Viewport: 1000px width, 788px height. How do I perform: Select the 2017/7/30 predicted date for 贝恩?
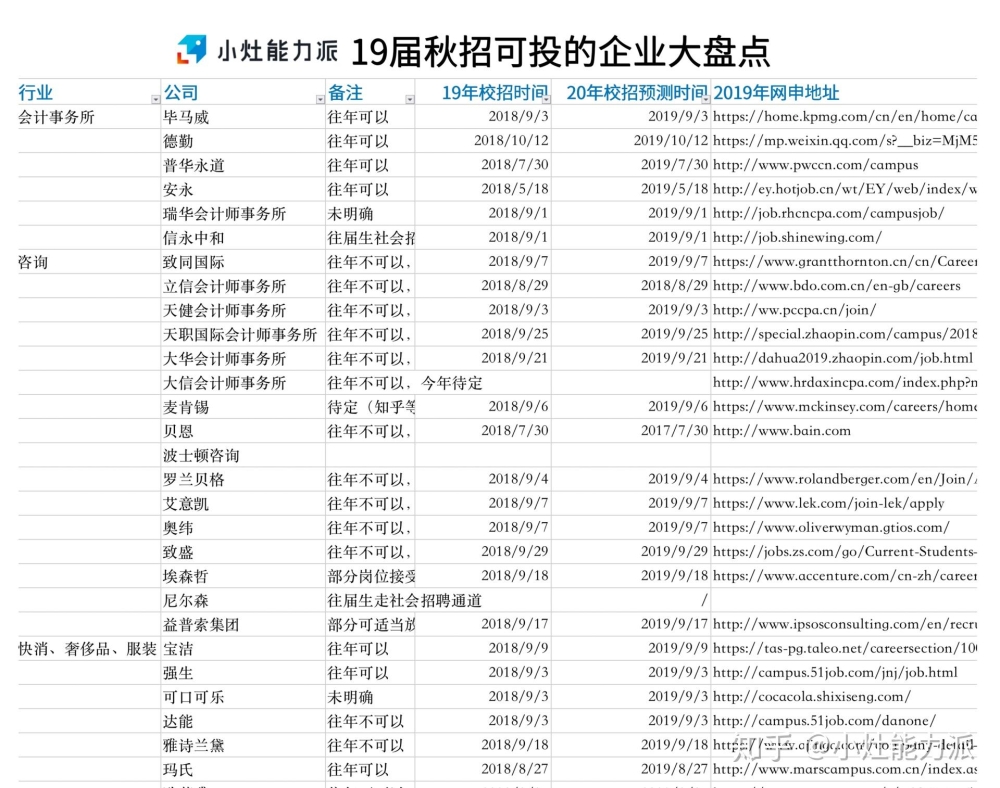(675, 432)
